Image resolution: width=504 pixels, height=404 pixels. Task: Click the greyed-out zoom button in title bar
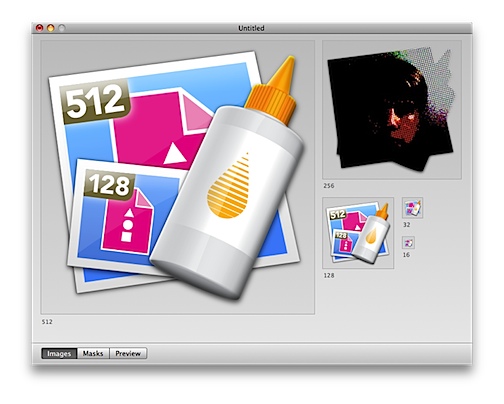(x=61, y=28)
